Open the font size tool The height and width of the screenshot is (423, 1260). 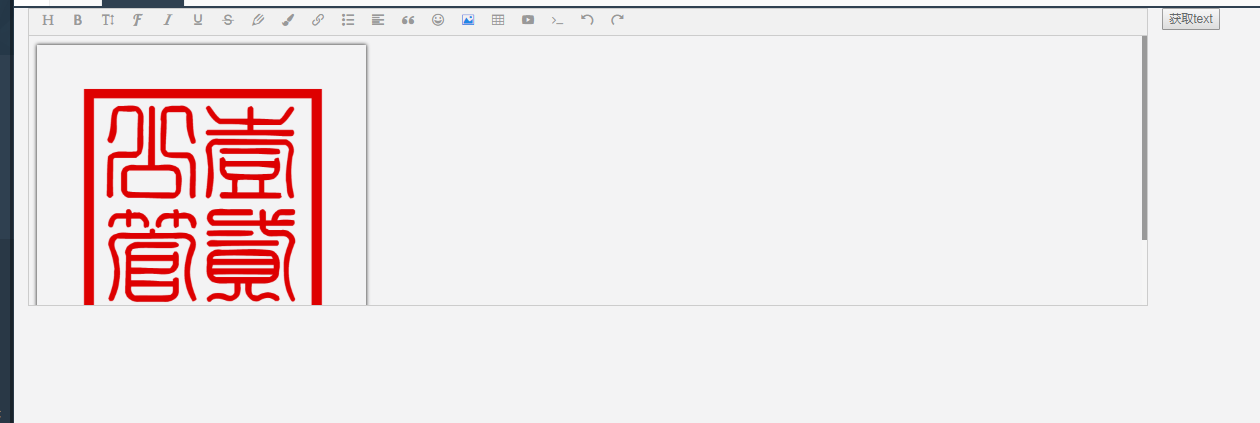(108, 20)
